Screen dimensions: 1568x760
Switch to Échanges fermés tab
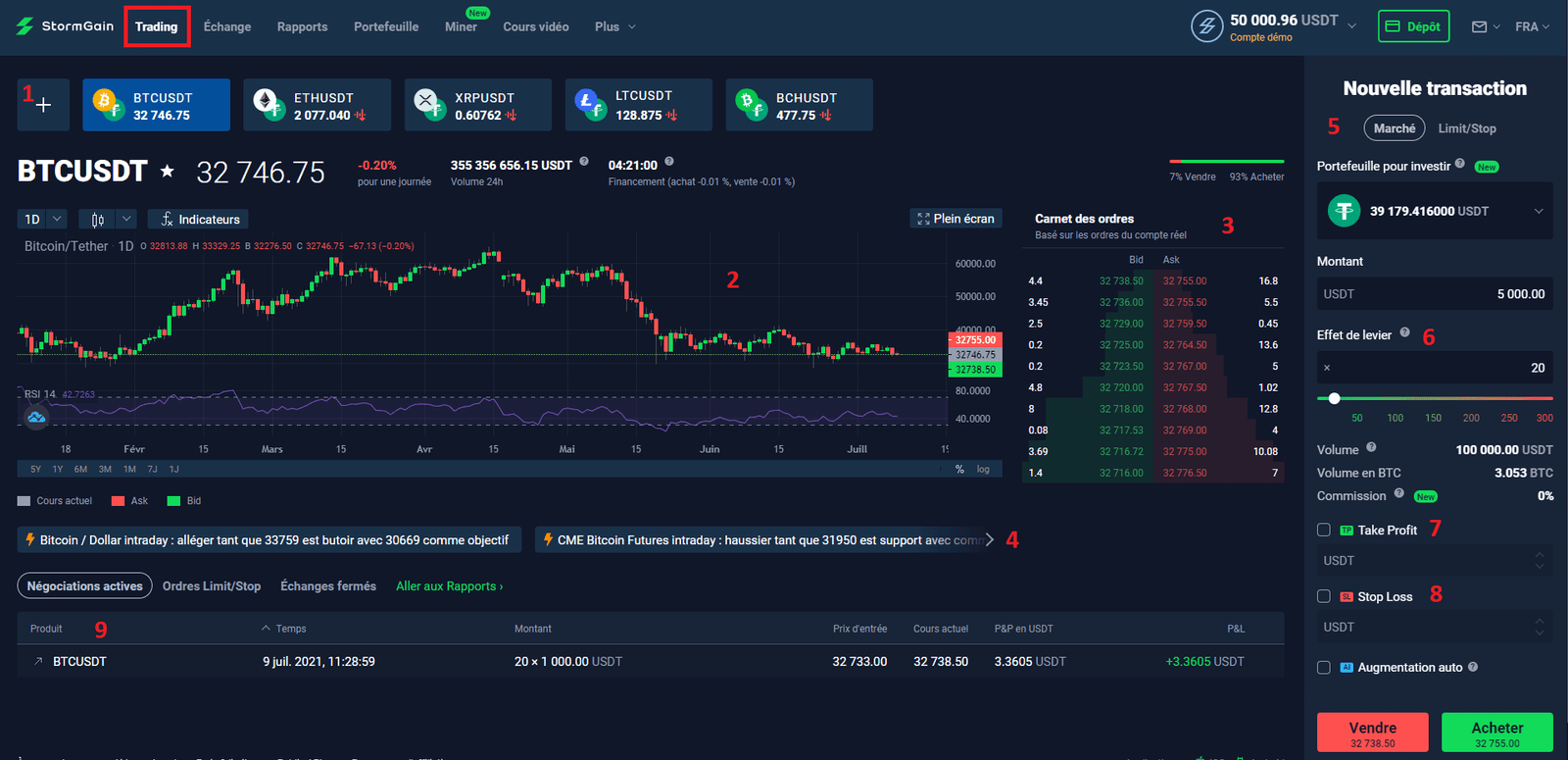328,586
